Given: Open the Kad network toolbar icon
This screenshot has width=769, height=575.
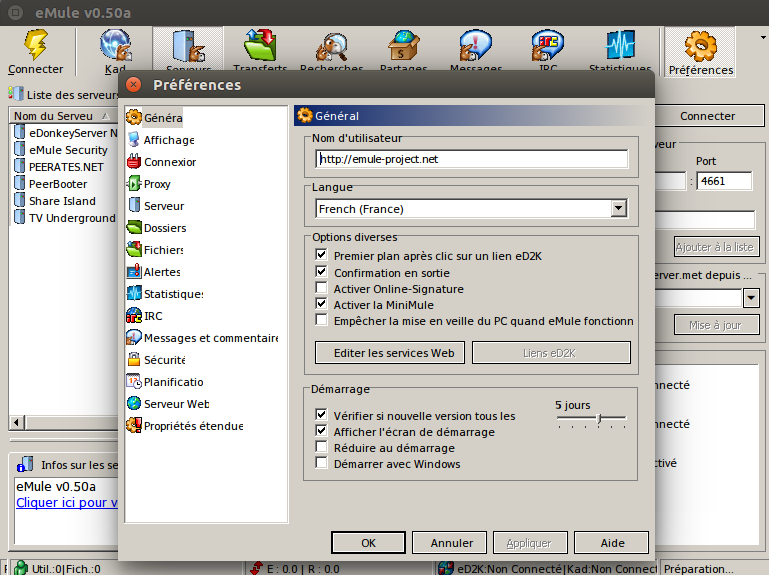Looking at the screenshot, I should pyautogui.click(x=116, y=47).
